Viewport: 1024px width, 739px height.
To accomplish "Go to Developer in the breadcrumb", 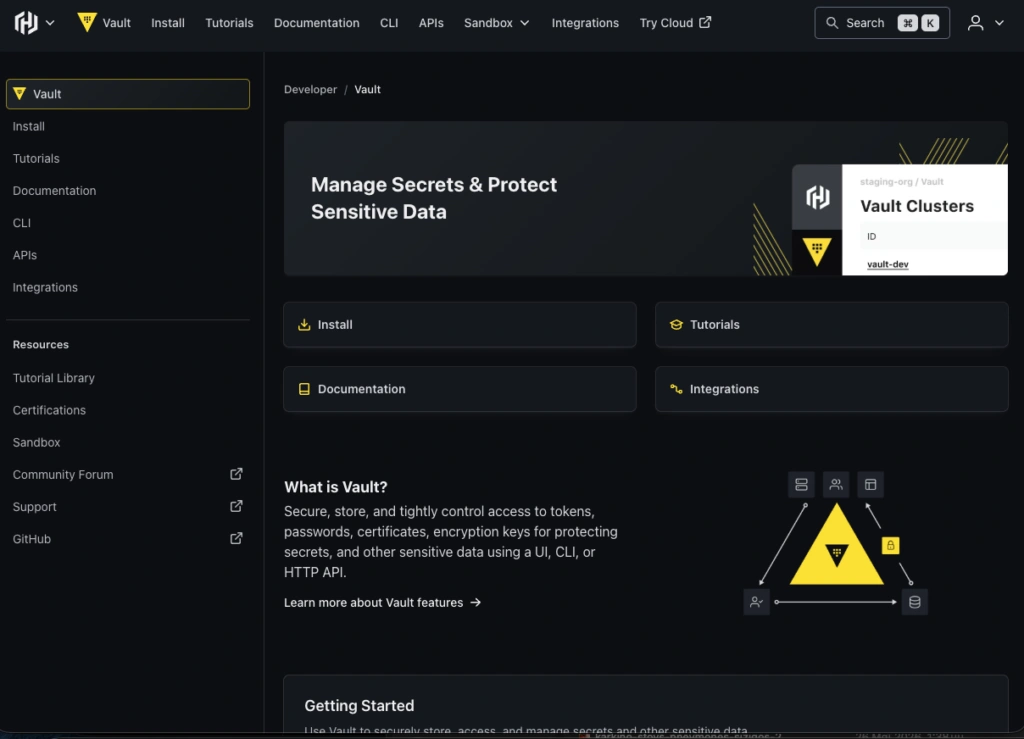I will click(x=310, y=89).
